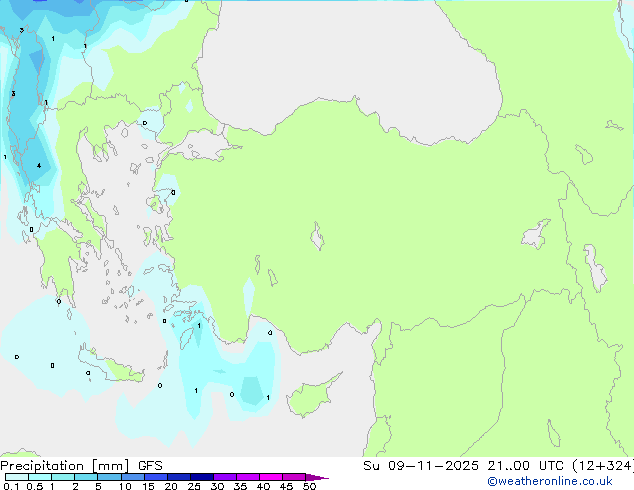Click the '21..00 UTC' time text
This screenshot has height=490, width=634.
(525, 466)
